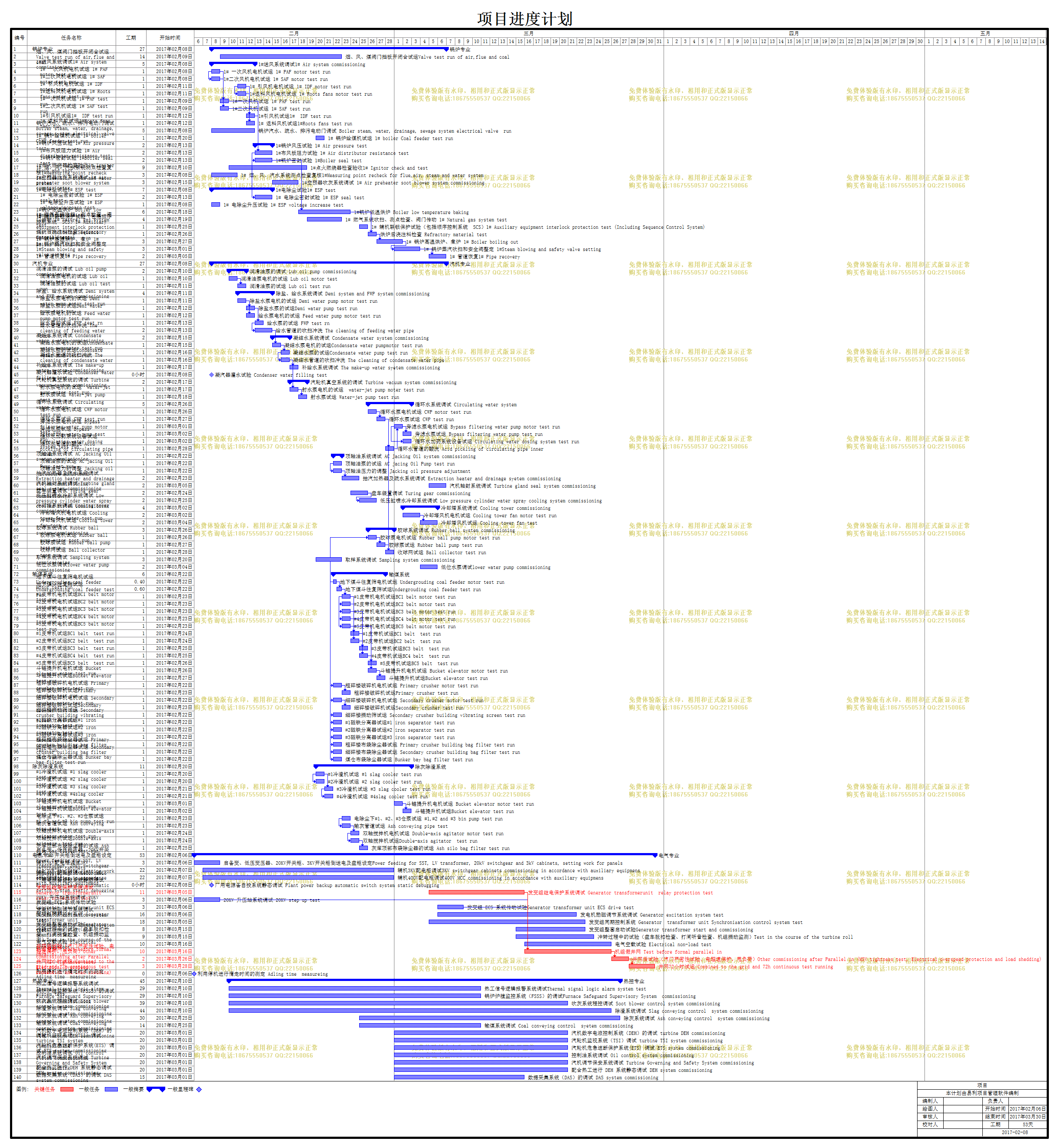
Task: Click duration 0.60 in row 74
Action: [x=139, y=589]
